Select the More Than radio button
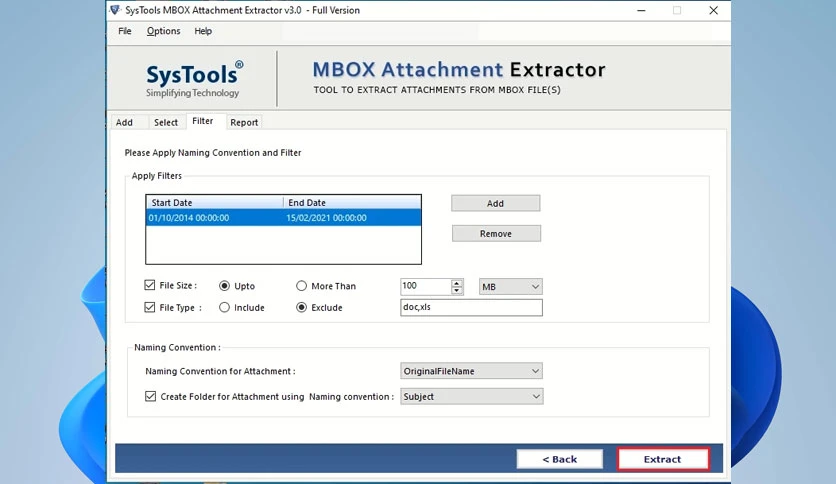Viewport: 836px width, 484px height. pos(301,286)
